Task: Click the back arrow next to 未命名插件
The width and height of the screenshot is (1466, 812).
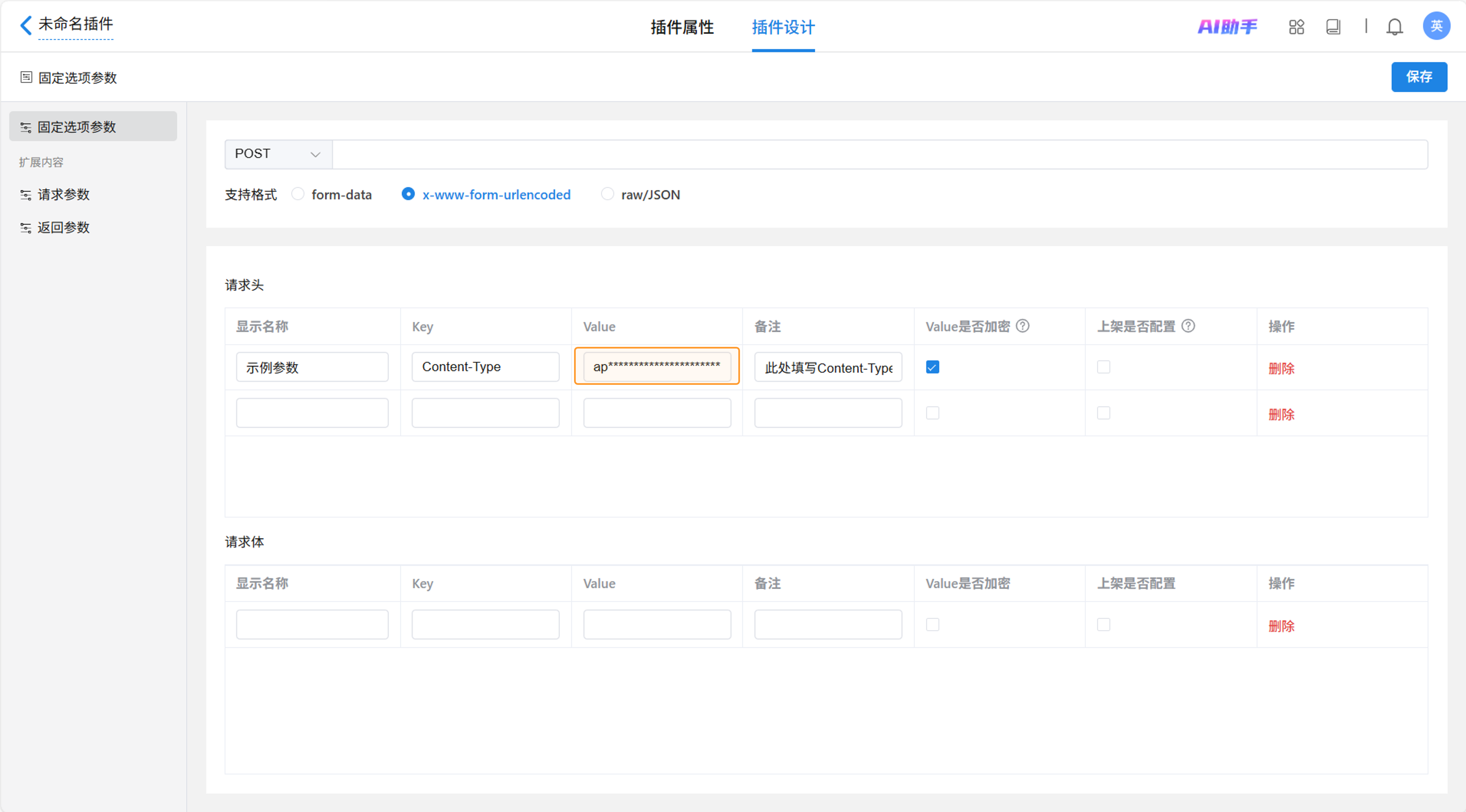Action: 26,25
